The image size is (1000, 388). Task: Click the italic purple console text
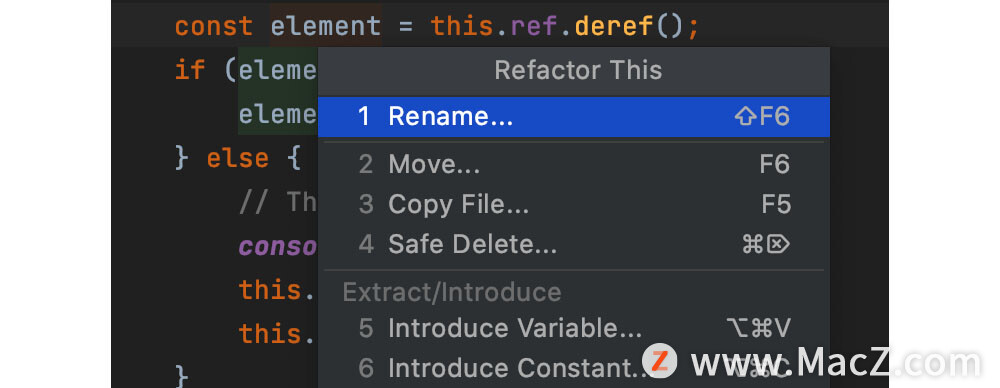278,246
